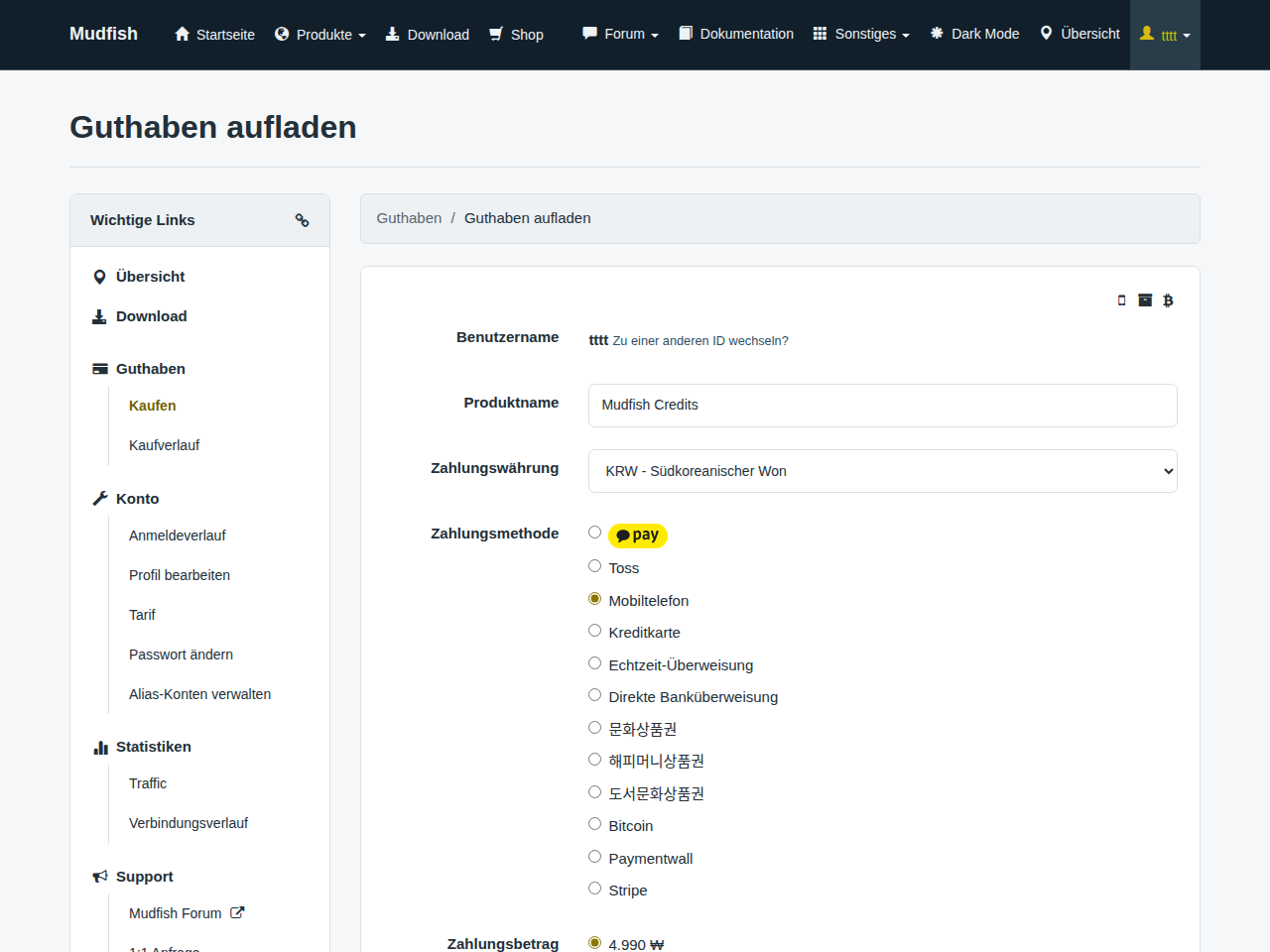Select the Kakao pay radio button
This screenshot has height=952, width=1270.
[595, 533]
